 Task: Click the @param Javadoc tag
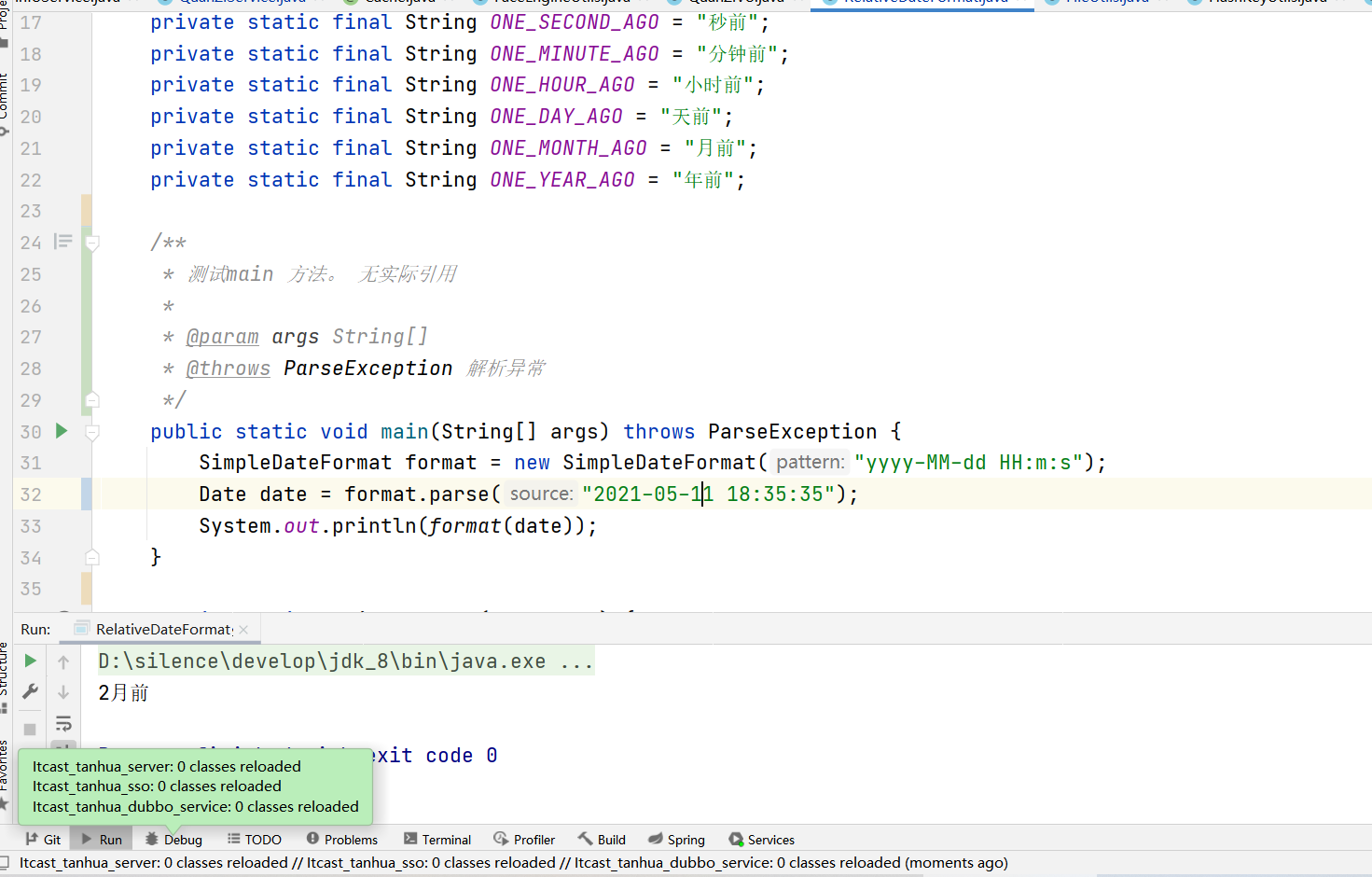coord(223,337)
